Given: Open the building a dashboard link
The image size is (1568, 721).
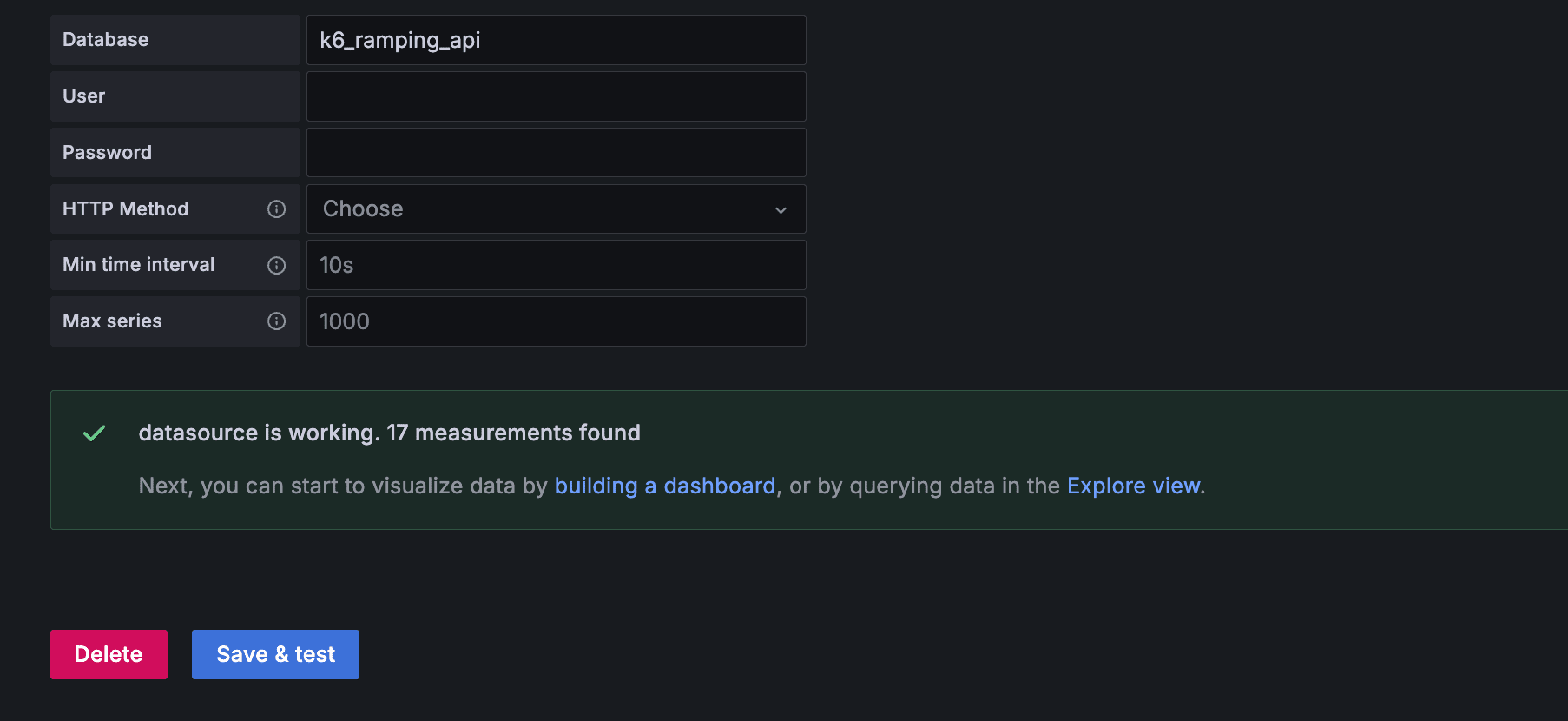Looking at the screenshot, I should point(664,486).
